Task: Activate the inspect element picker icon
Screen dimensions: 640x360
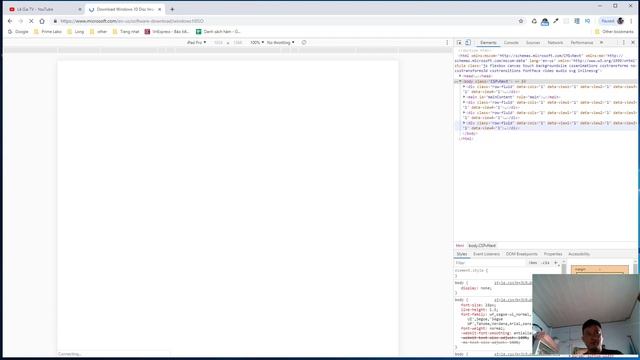Action: [459, 42]
